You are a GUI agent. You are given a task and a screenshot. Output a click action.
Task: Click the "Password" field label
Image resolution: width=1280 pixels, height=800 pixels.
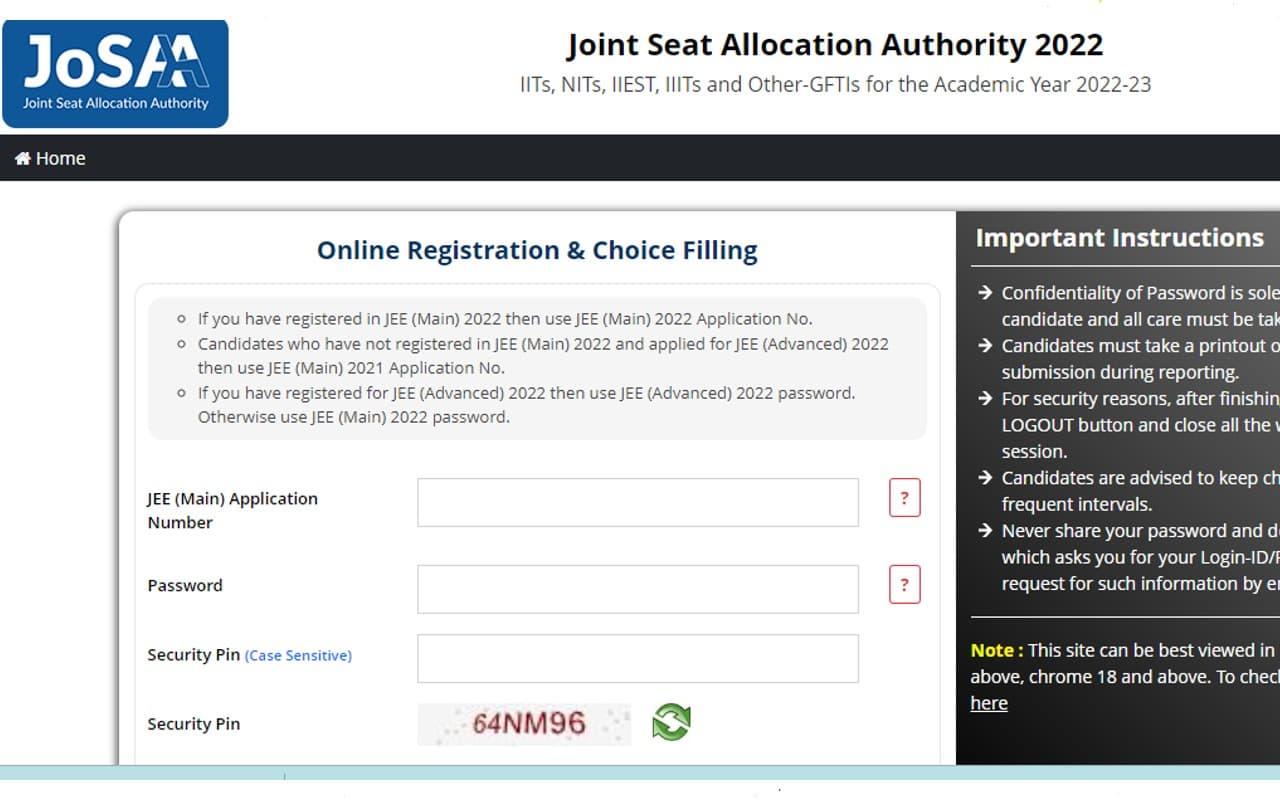click(185, 586)
